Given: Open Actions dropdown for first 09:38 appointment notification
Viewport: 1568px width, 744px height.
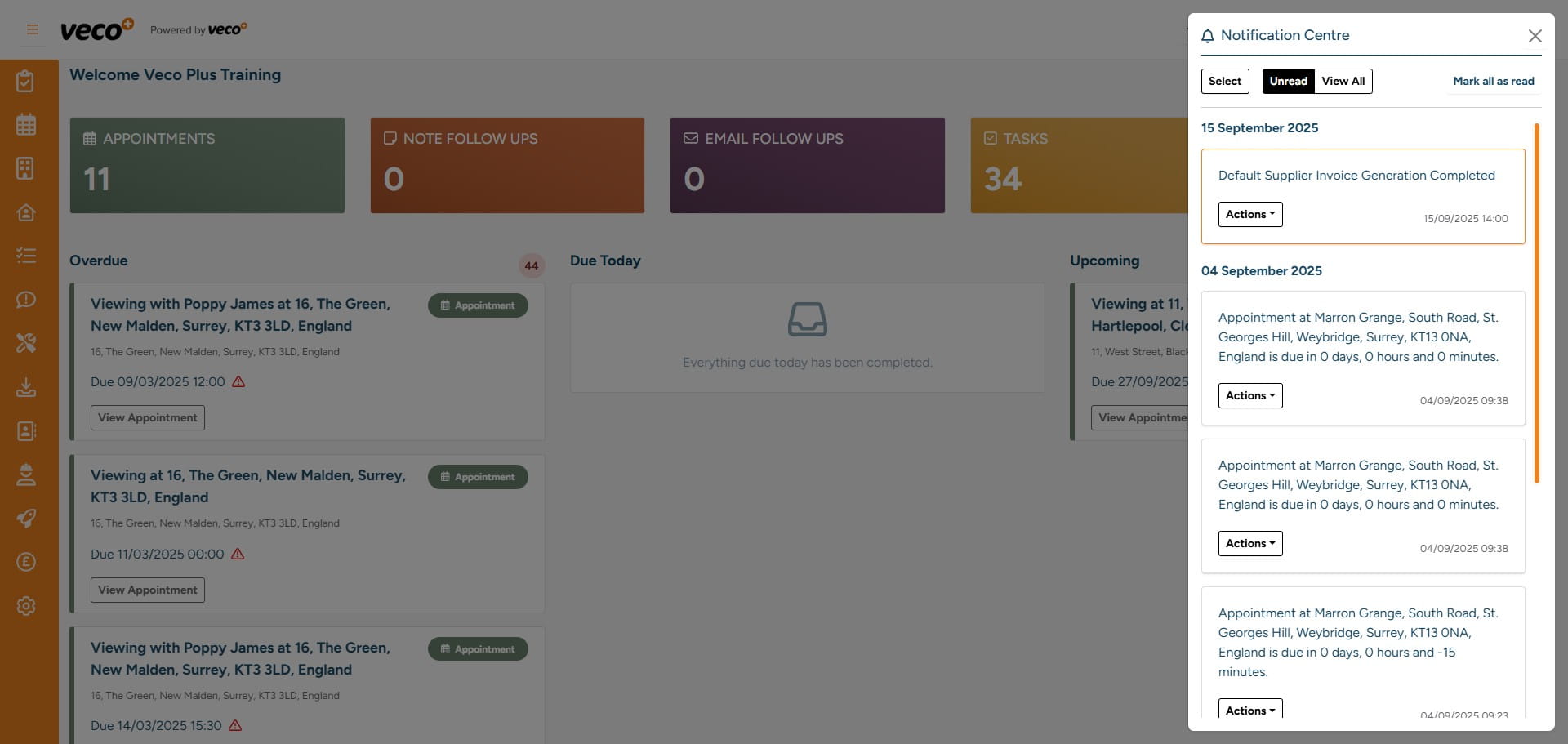Looking at the screenshot, I should [1249, 395].
